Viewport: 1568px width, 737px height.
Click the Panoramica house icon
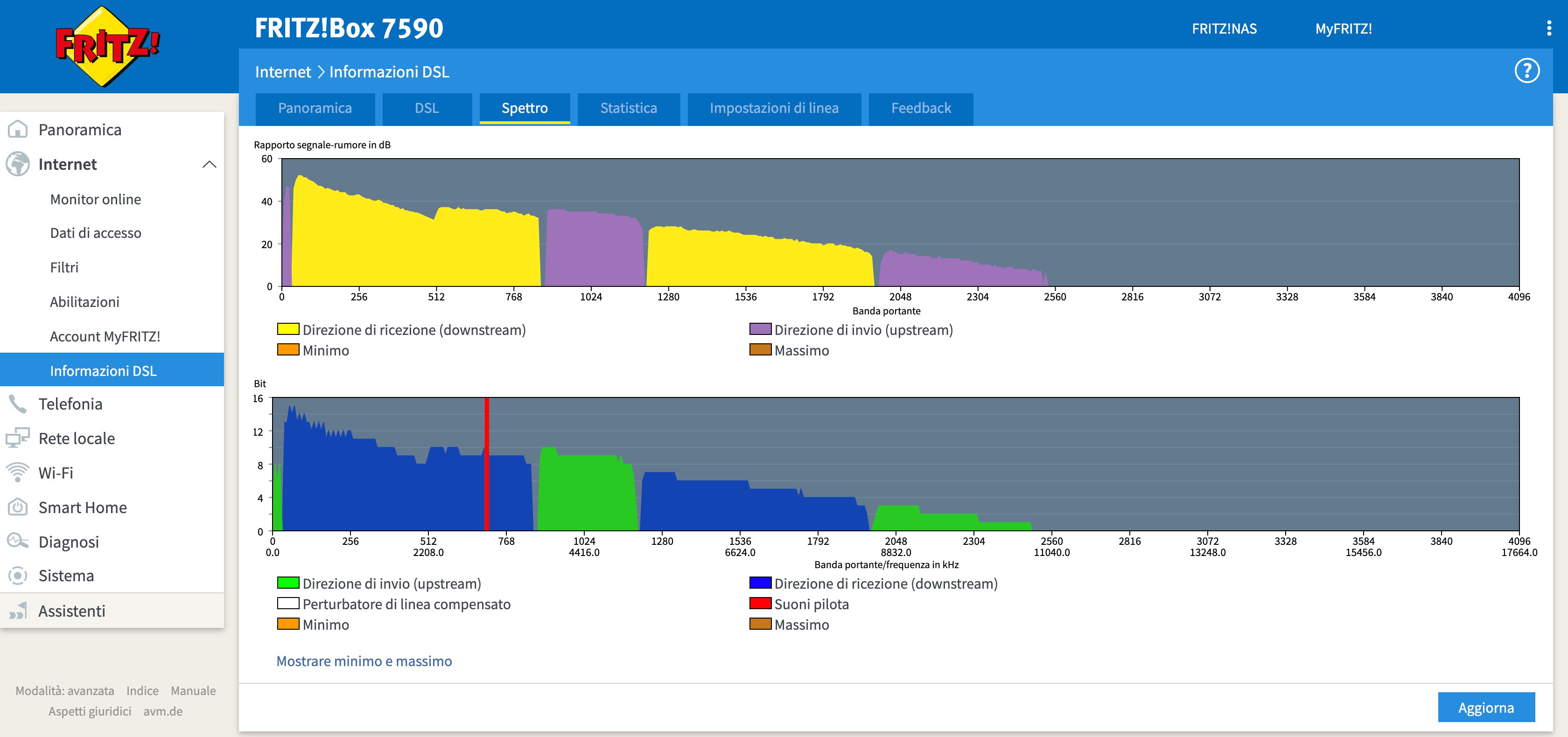pyautogui.click(x=18, y=130)
